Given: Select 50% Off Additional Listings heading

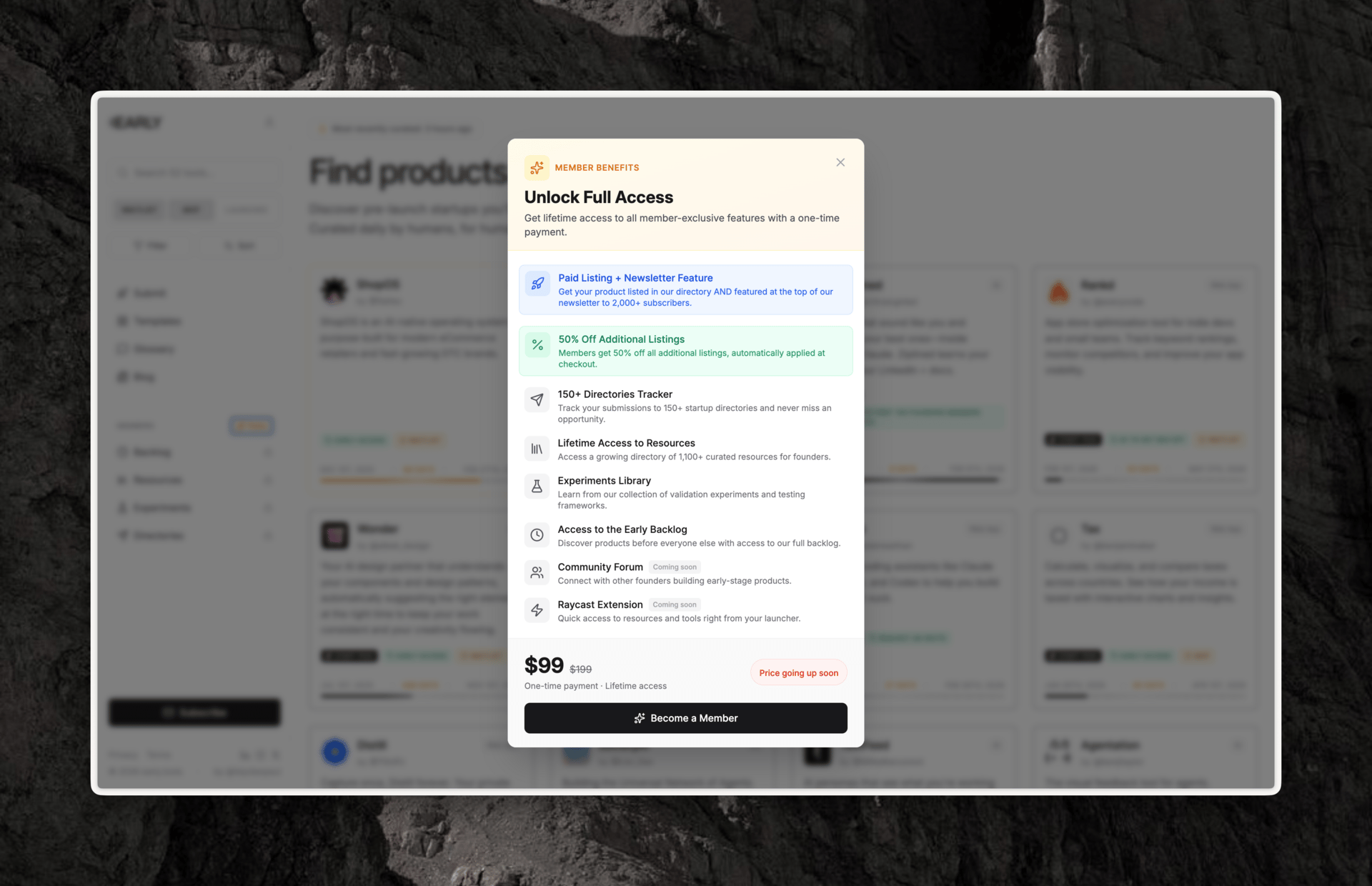Looking at the screenshot, I should (x=622, y=339).
